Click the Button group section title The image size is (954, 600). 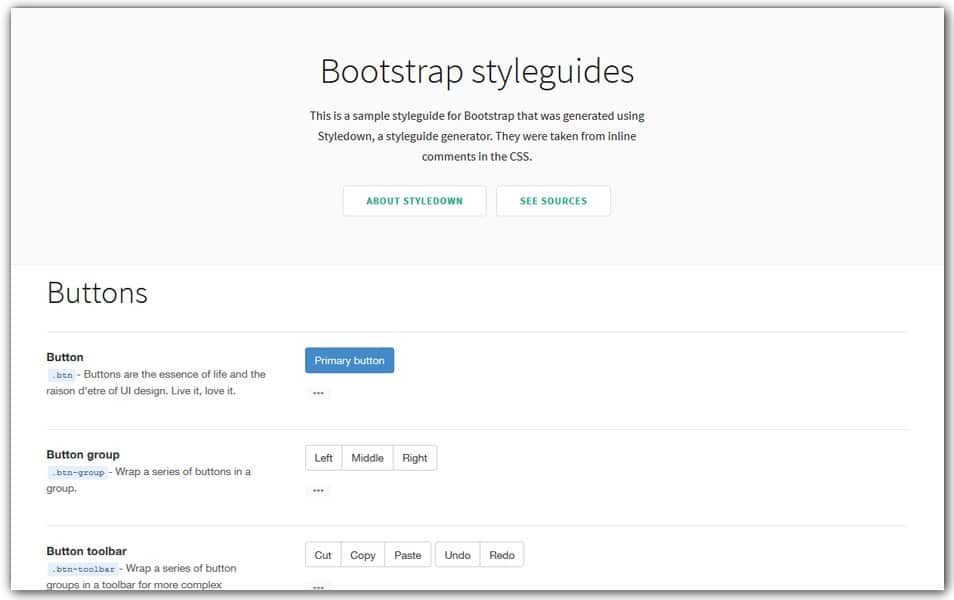pos(82,454)
